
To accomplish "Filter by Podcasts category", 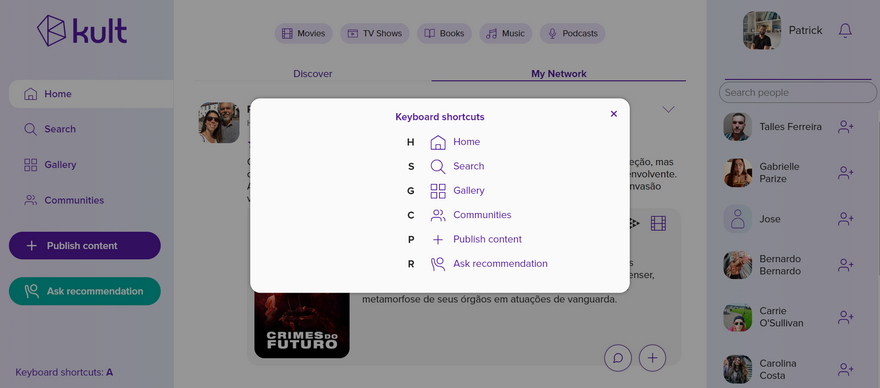I will tap(572, 33).
